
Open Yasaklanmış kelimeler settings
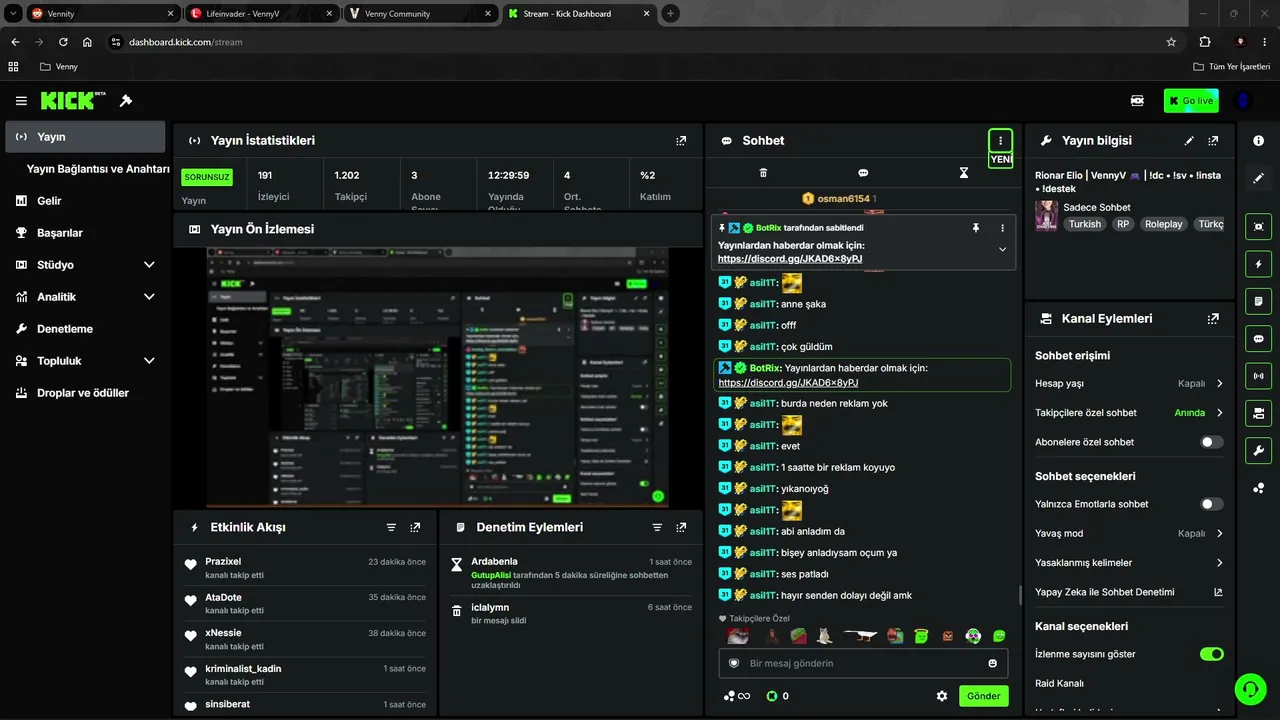(x=1129, y=563)
